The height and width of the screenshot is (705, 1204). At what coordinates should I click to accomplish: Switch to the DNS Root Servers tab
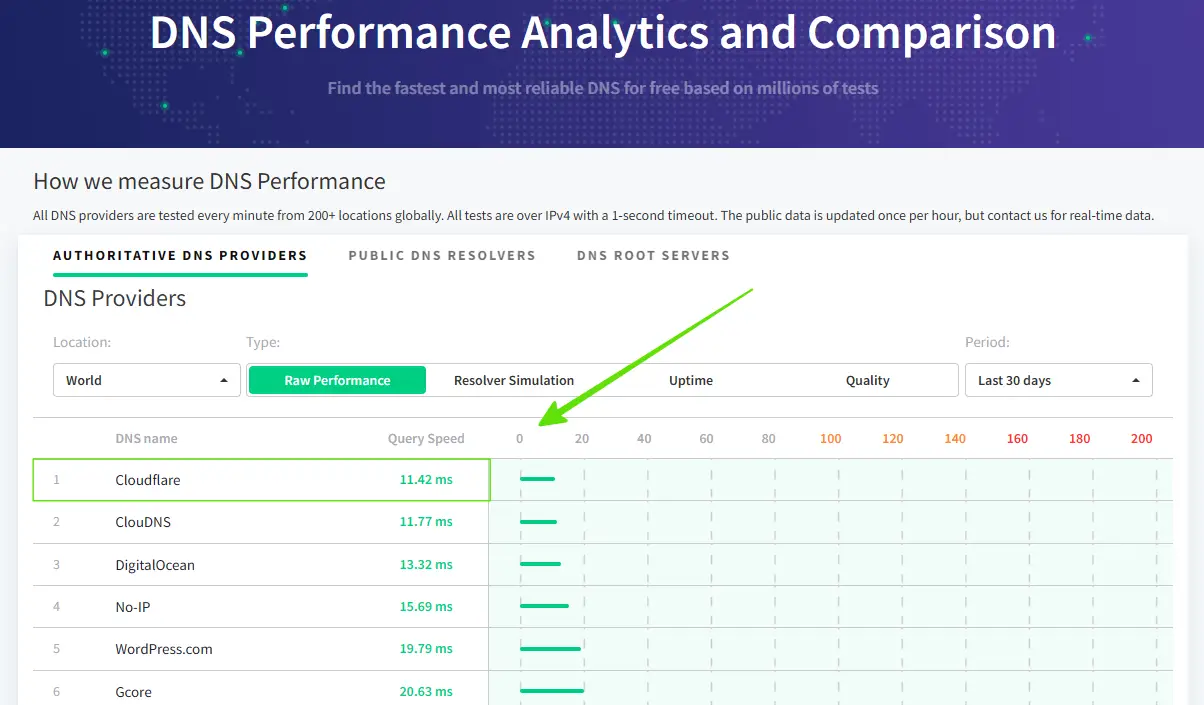[x=652, y=255]
